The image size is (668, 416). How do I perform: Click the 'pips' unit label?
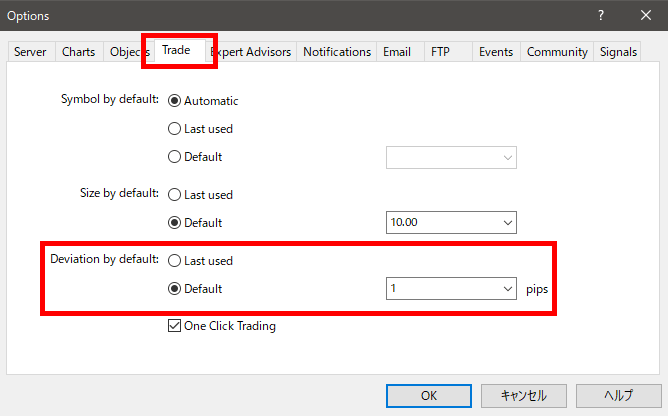(x=537, y=289)
